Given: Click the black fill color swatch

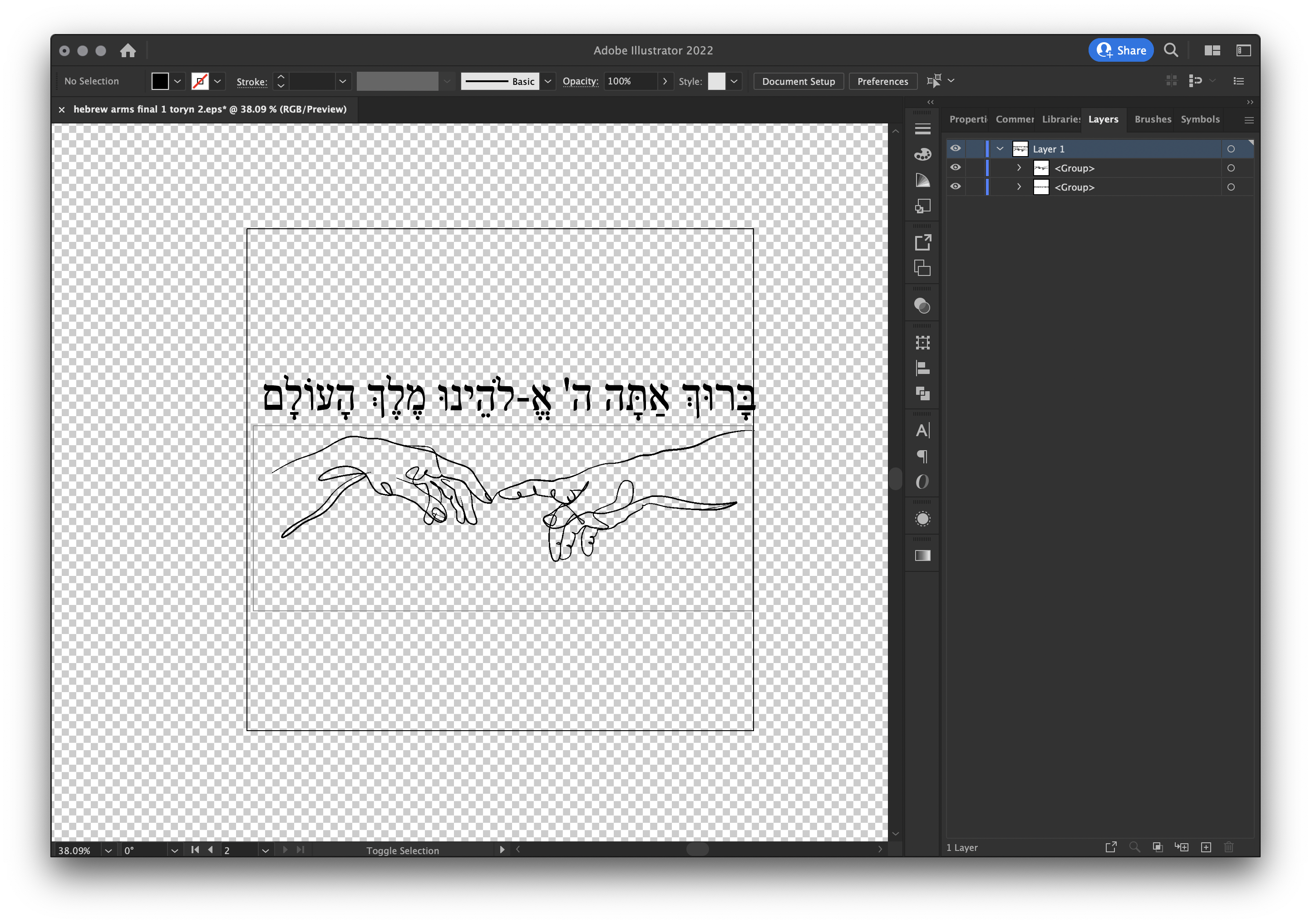Looking at the screenshot, I should [160, 81].
